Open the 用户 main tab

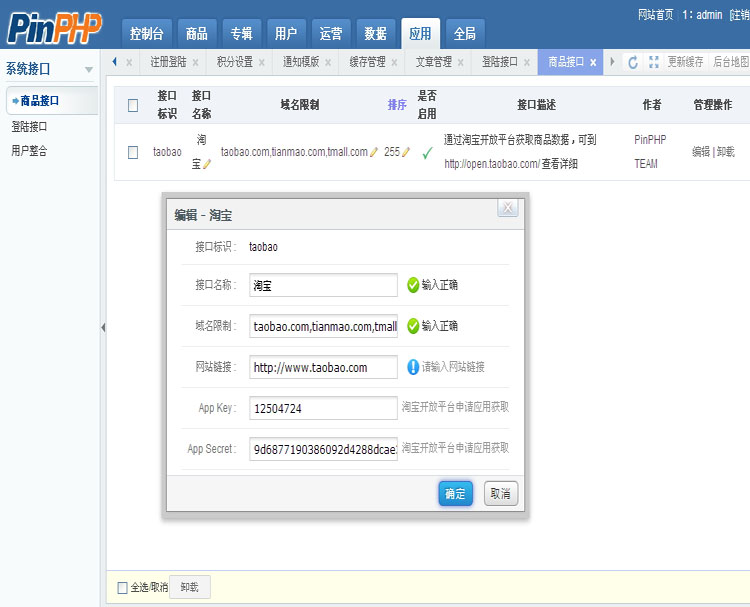[x=286, y=34]
